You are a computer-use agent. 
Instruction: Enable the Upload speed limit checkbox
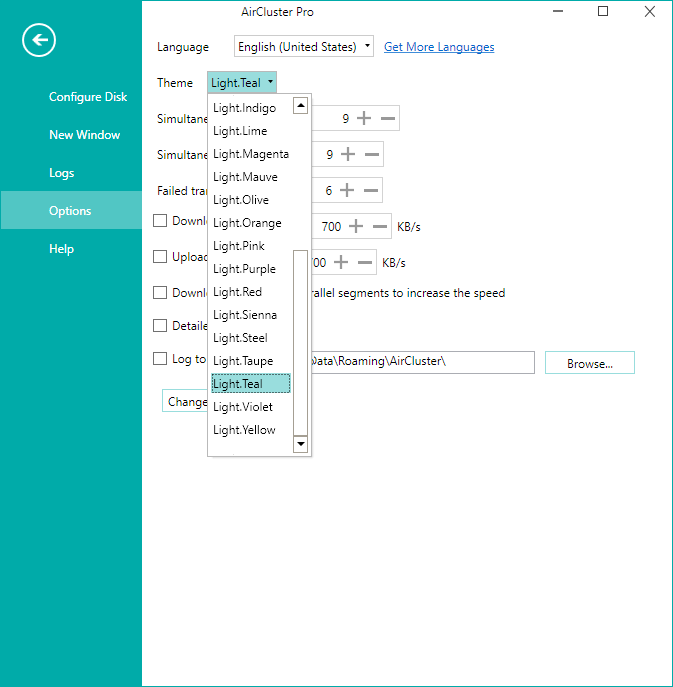[160, 256]
